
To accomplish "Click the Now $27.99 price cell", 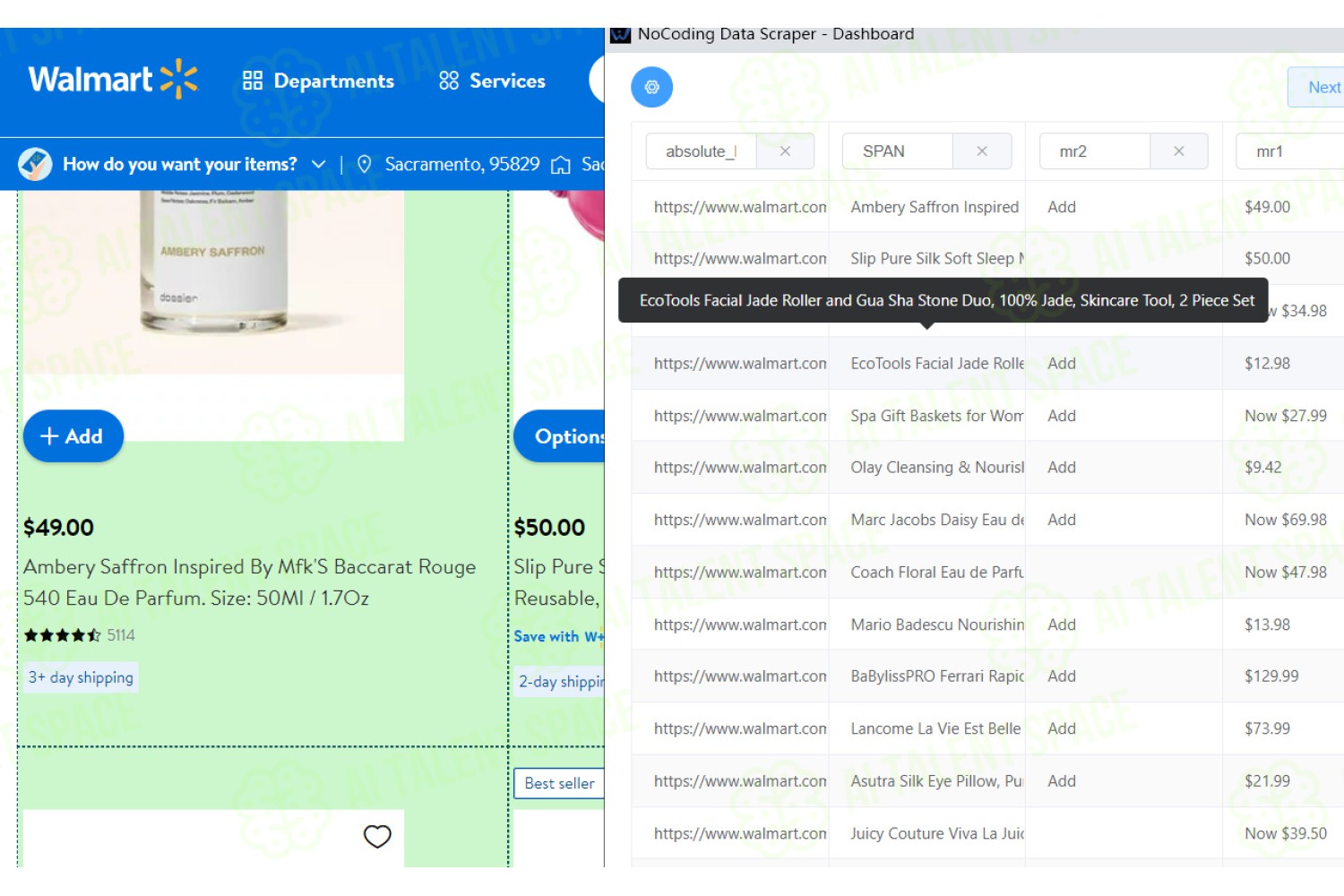I will (x=1283, y=416).
